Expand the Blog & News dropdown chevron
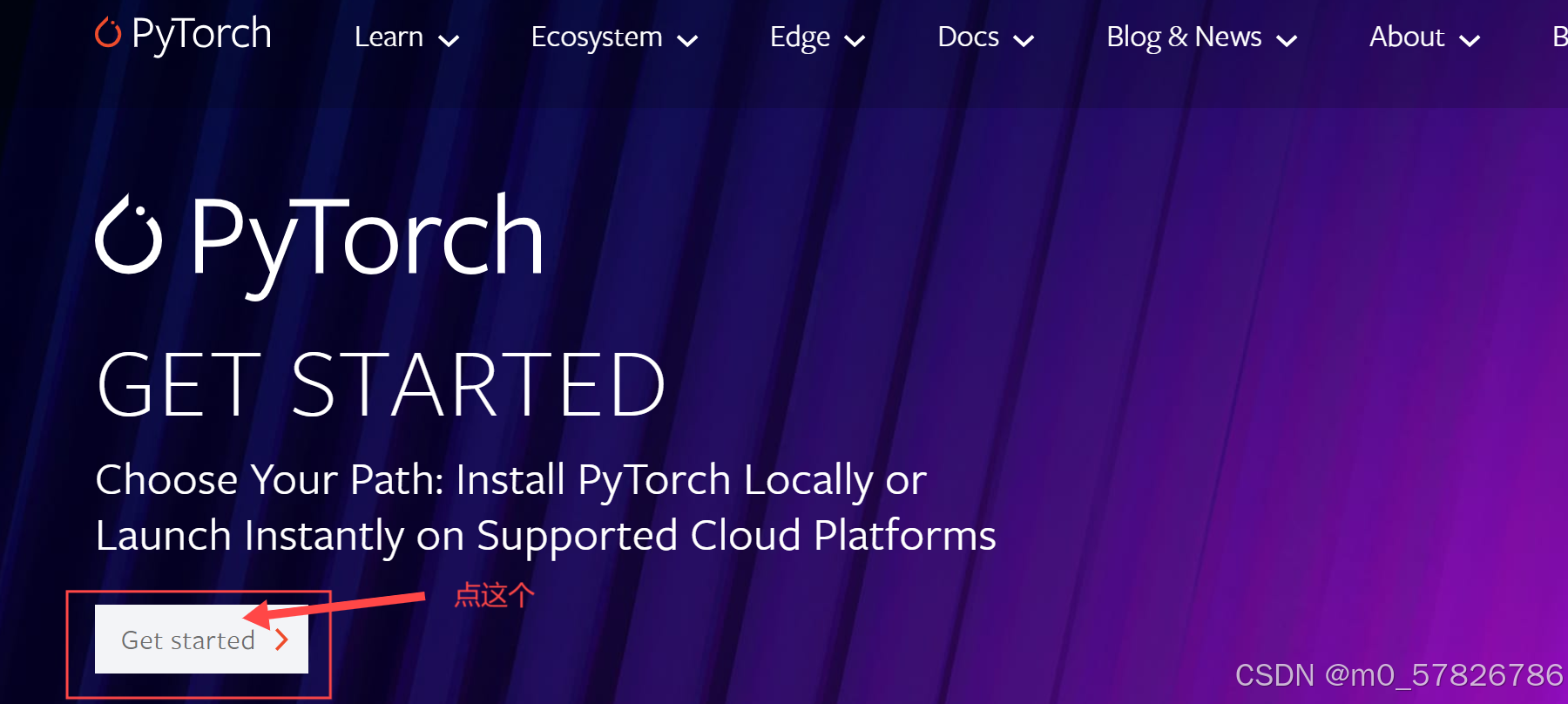 click(x=1287, y=40)
